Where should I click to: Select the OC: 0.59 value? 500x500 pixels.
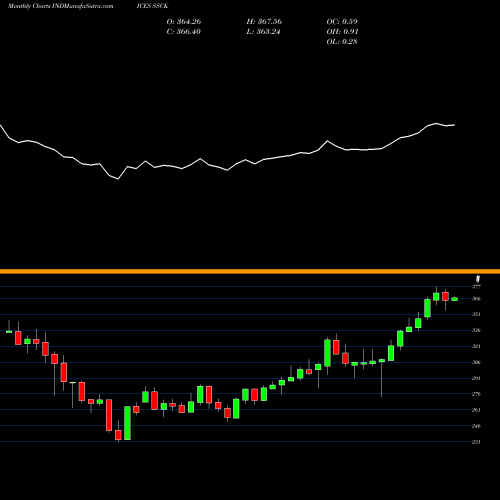pos(342,22)
